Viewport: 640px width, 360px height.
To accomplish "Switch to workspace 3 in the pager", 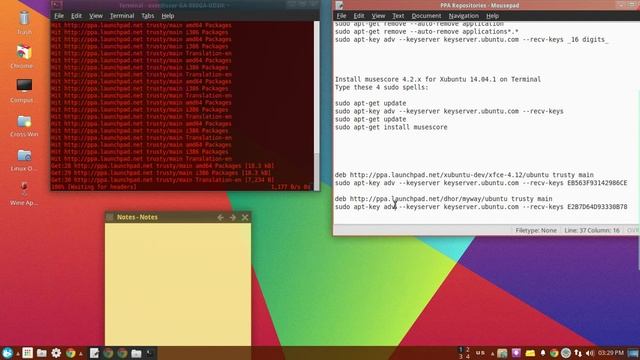I will pyautogui.click(x=461, y=356).
